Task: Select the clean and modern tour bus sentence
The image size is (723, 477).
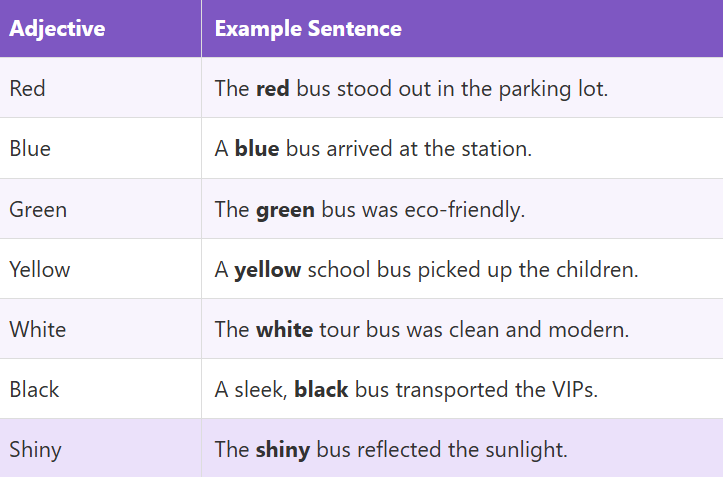Action: tap(422, 329)
